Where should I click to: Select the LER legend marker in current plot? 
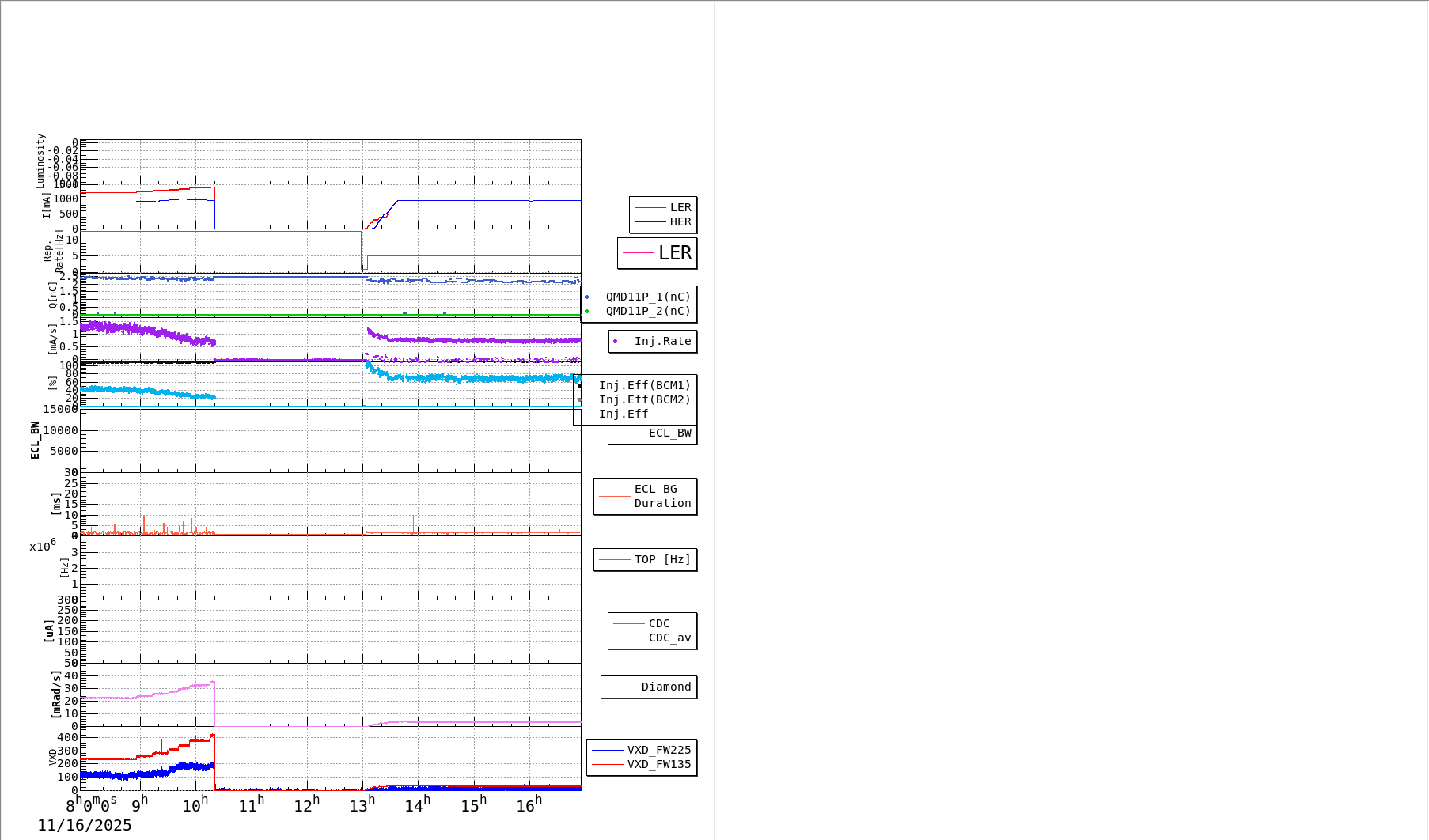pos(650,208)
